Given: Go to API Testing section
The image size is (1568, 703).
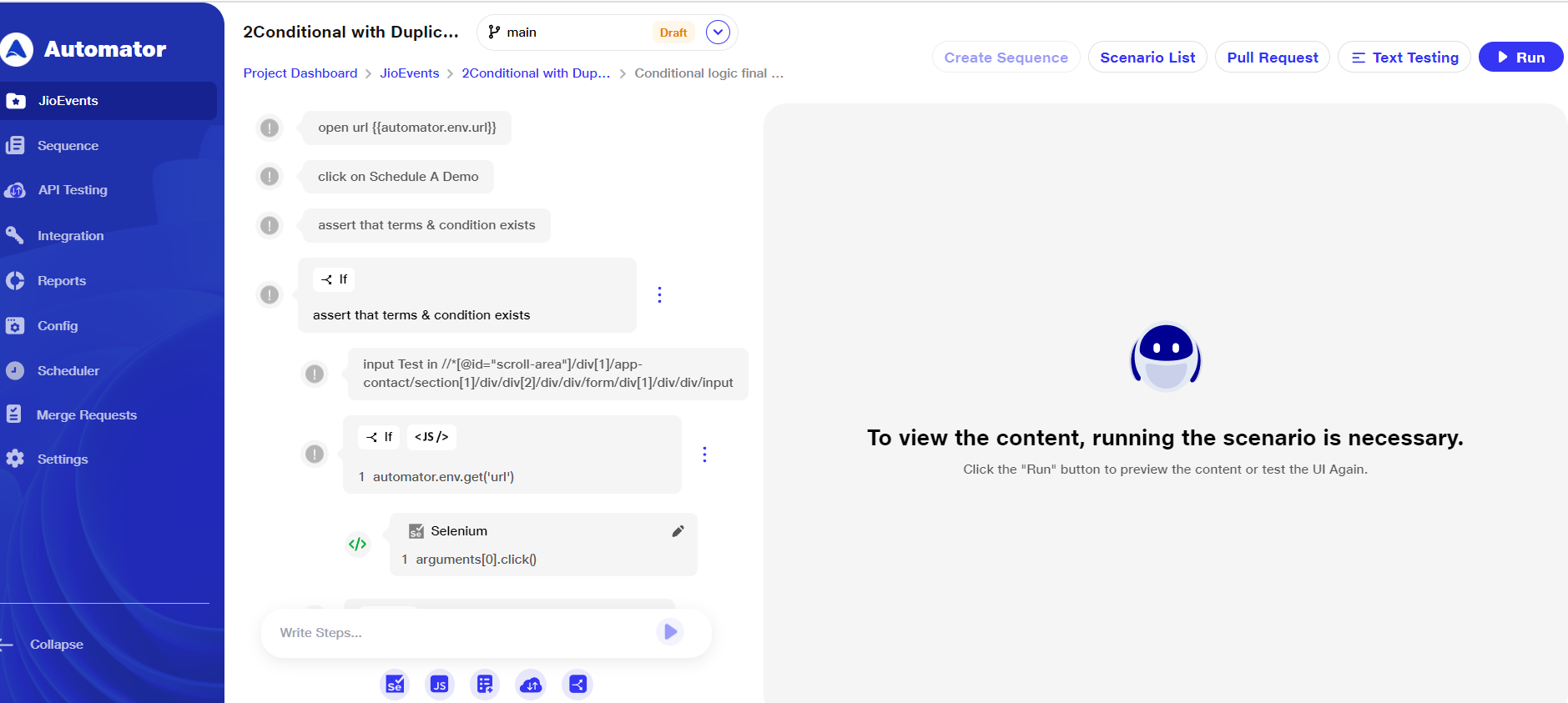Looking at the screenshot, I should click(73, 190).
